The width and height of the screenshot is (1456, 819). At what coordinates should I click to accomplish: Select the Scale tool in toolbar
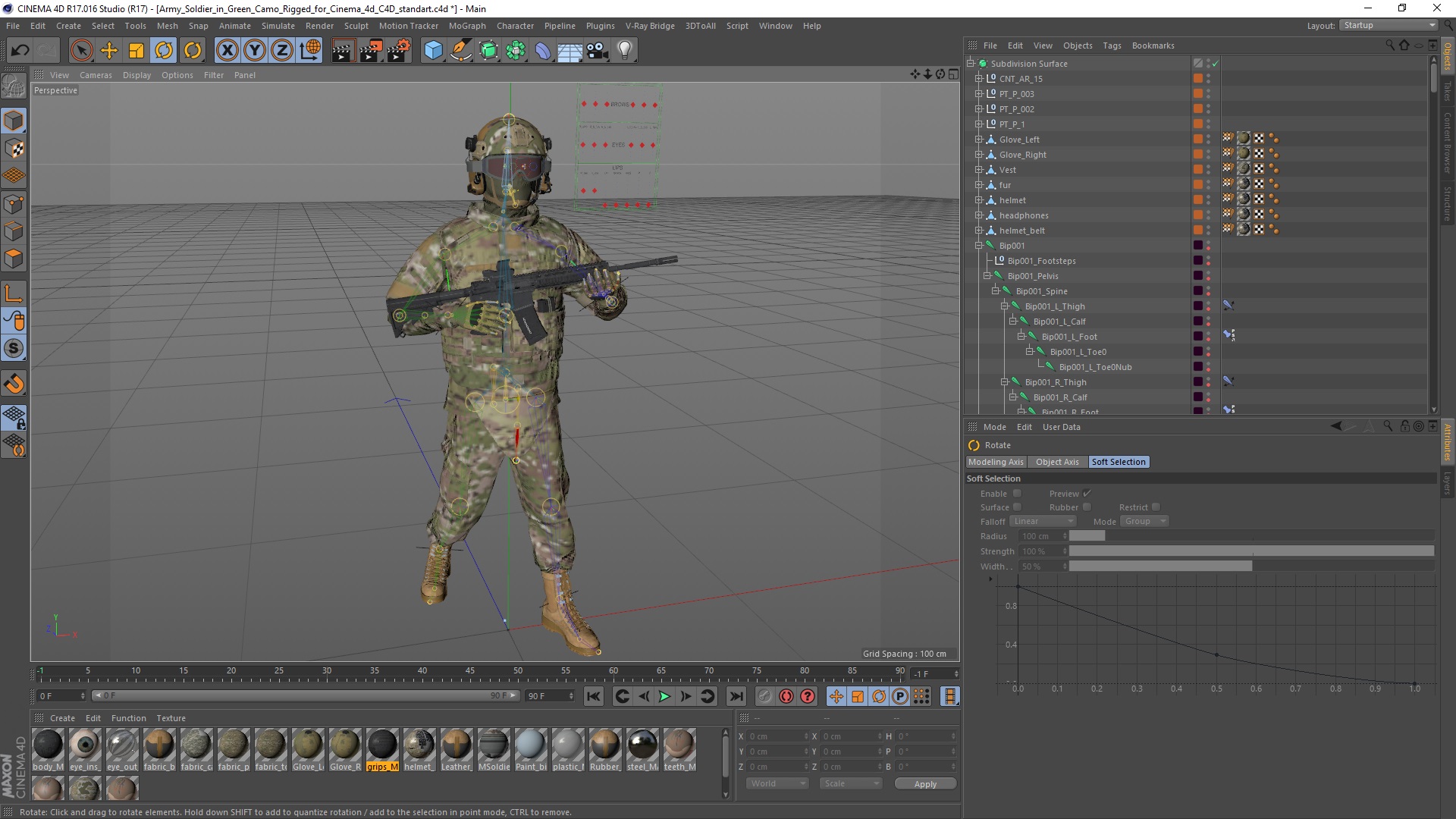(136, 51)
